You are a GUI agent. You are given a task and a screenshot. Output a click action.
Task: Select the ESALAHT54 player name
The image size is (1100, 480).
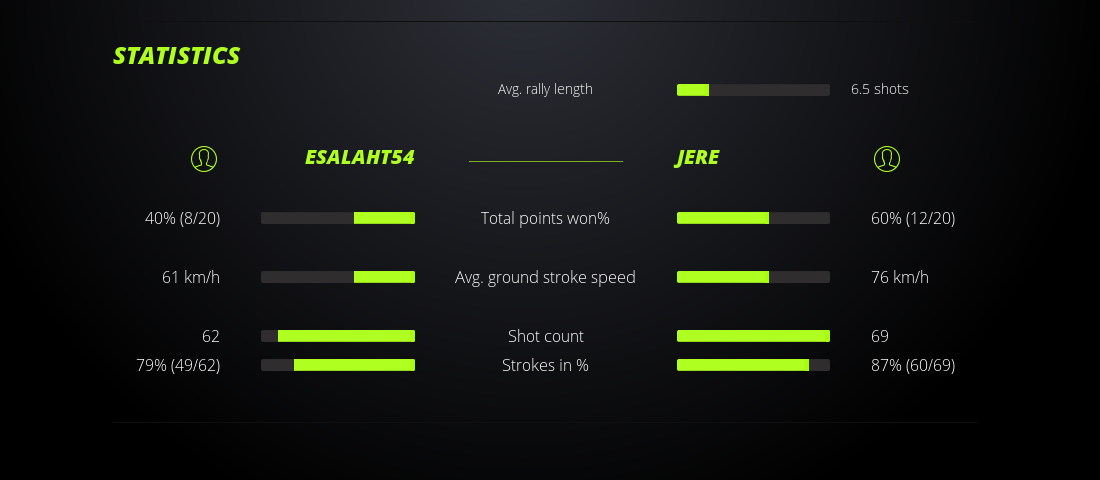pos(359,158)
